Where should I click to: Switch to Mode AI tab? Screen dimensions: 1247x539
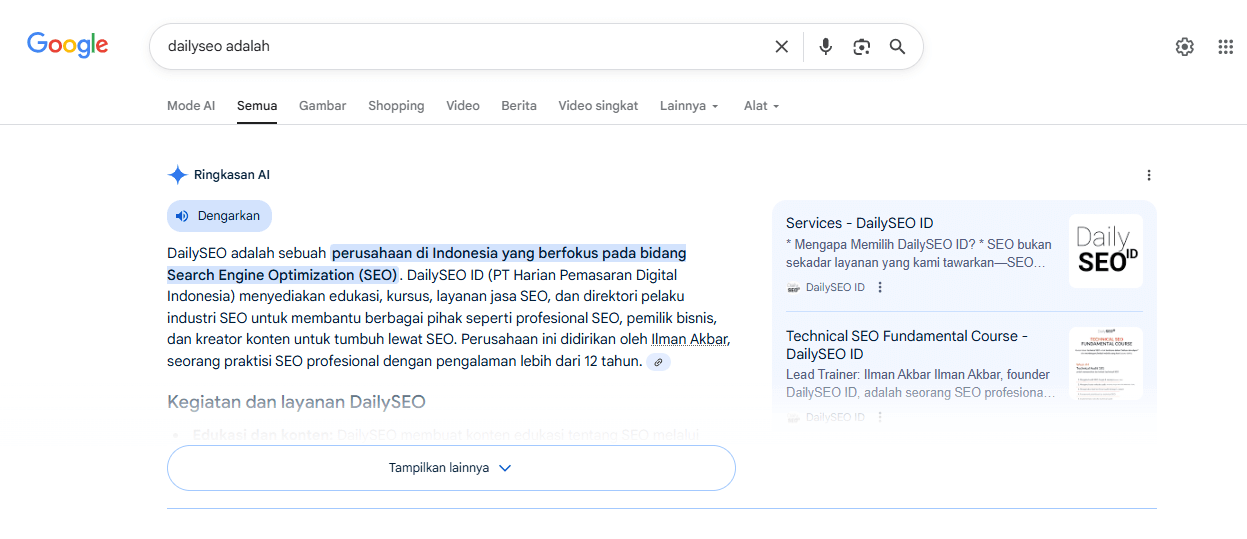pyautogui.click(x=191, y=106)
